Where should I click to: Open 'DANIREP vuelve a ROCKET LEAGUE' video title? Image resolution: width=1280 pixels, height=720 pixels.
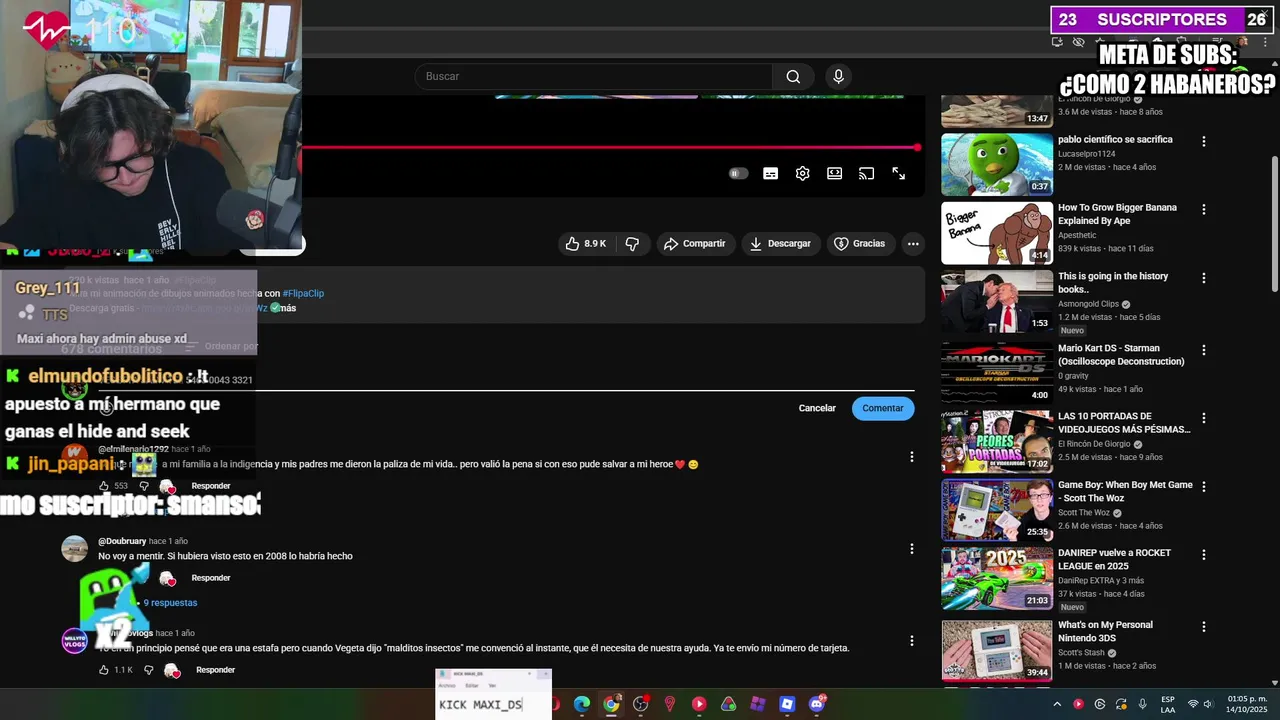point(1115,559)
